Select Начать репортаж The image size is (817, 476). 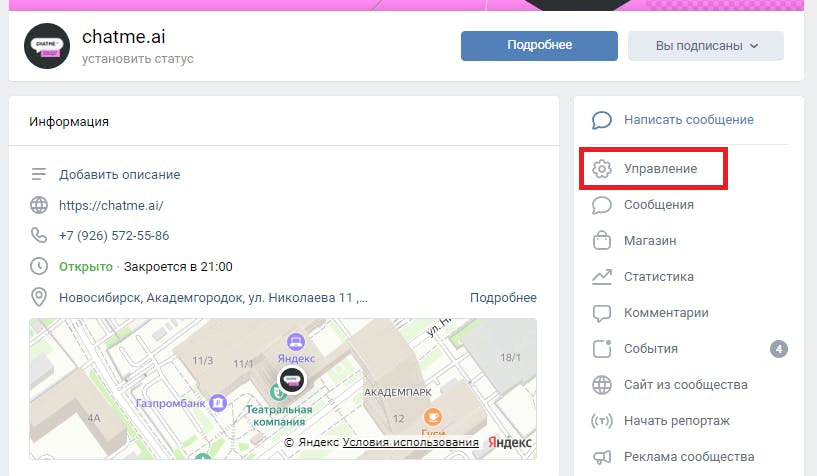(x=677, y=420)
